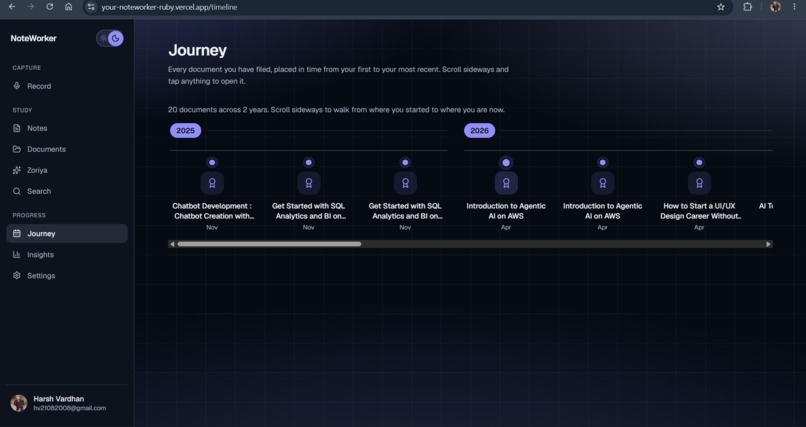Click the browser forward arrow
Image resolution: width=806 pixels, height=427 pixels.
point(31,7)
